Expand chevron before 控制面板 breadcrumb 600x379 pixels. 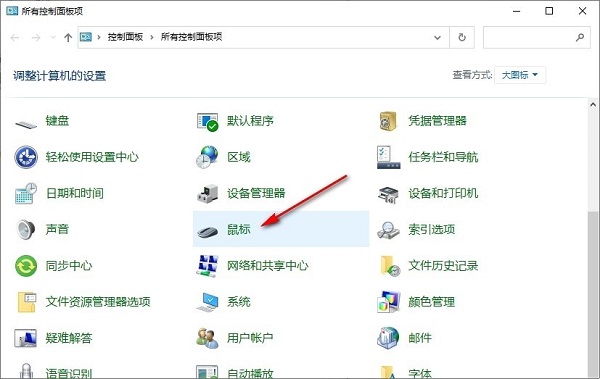[99, 37]
